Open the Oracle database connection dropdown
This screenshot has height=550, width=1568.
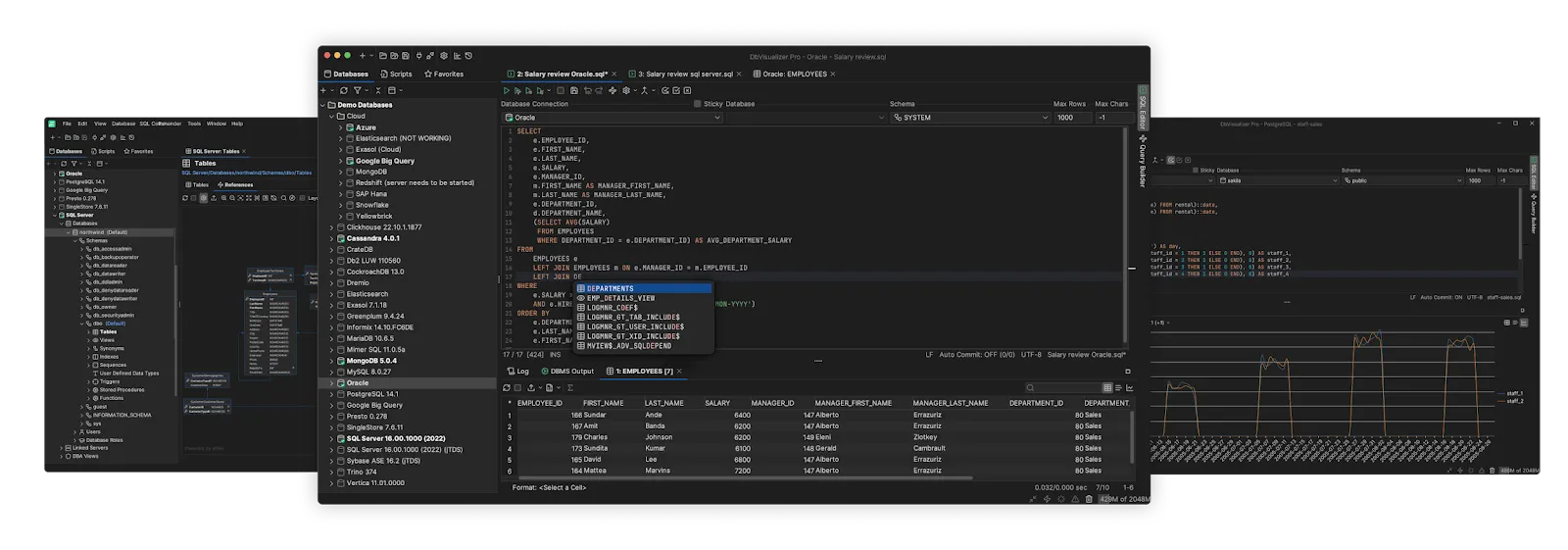[x=613, y=118]
